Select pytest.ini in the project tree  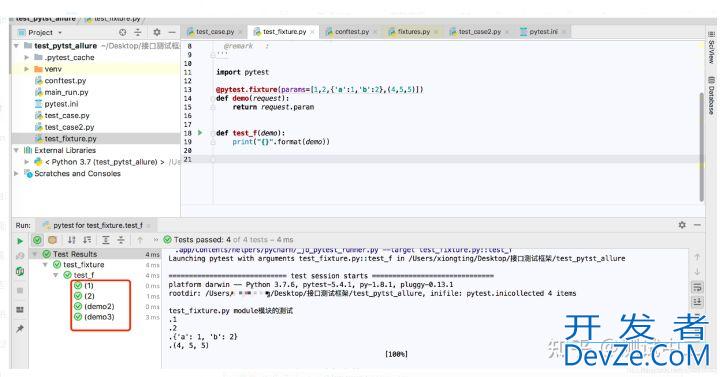pyautogui.click(x=61, y=104)
